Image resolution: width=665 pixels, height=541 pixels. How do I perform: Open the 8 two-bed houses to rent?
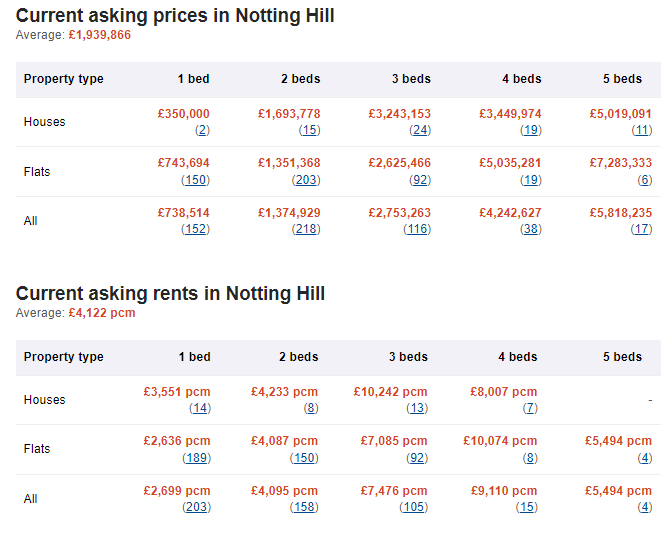click(x=310, y=408)
